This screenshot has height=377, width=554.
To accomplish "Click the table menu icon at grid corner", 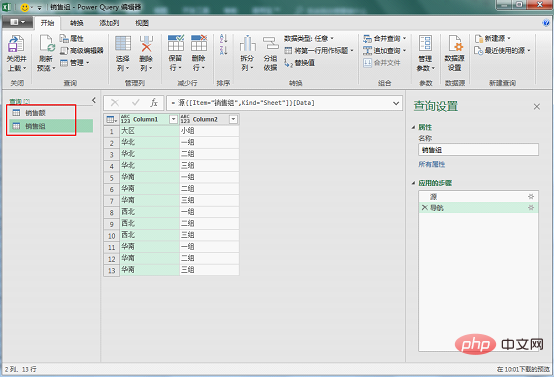I will pos(112,119).
